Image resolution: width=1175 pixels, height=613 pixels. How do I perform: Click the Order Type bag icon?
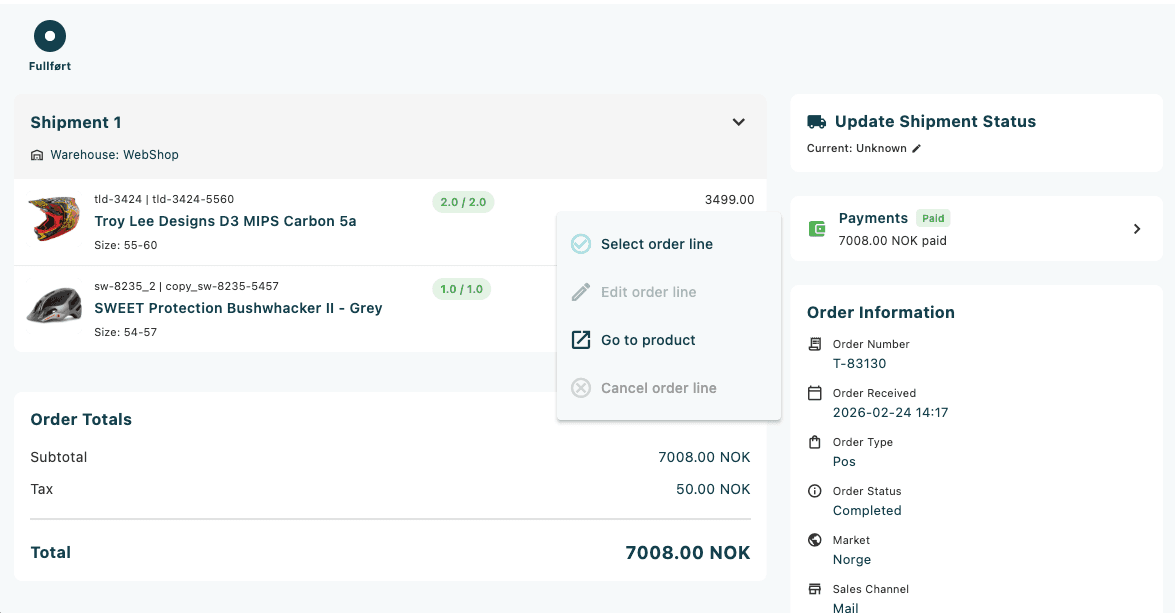click(x=815, y=442)
